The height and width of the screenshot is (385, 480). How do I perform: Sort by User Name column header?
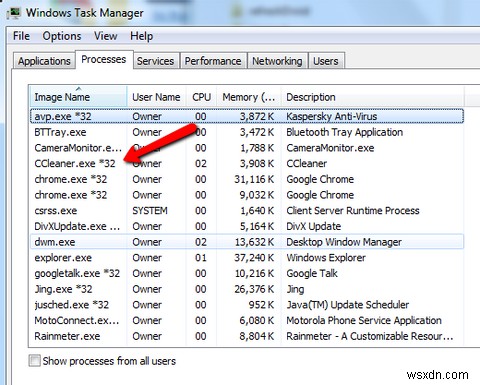click(156, 97)
